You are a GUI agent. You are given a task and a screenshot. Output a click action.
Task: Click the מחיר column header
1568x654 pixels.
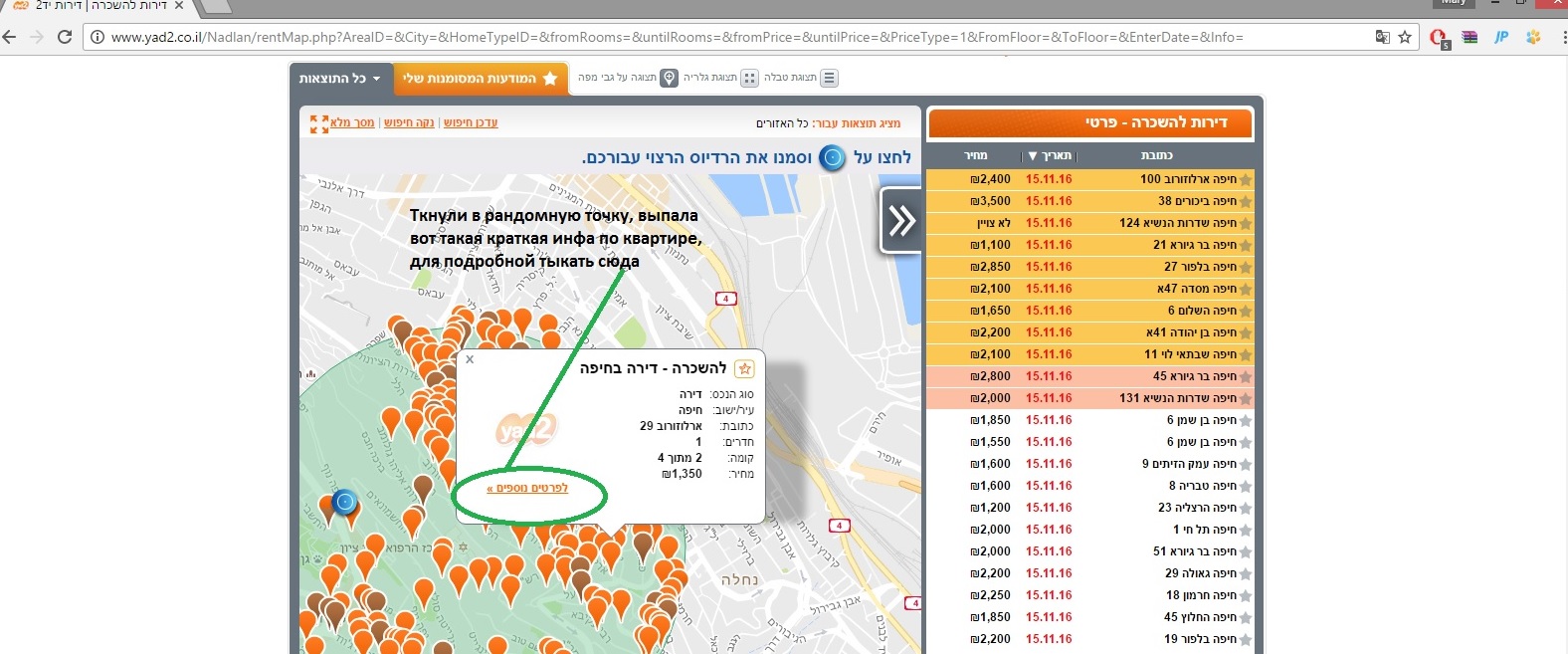976,155
